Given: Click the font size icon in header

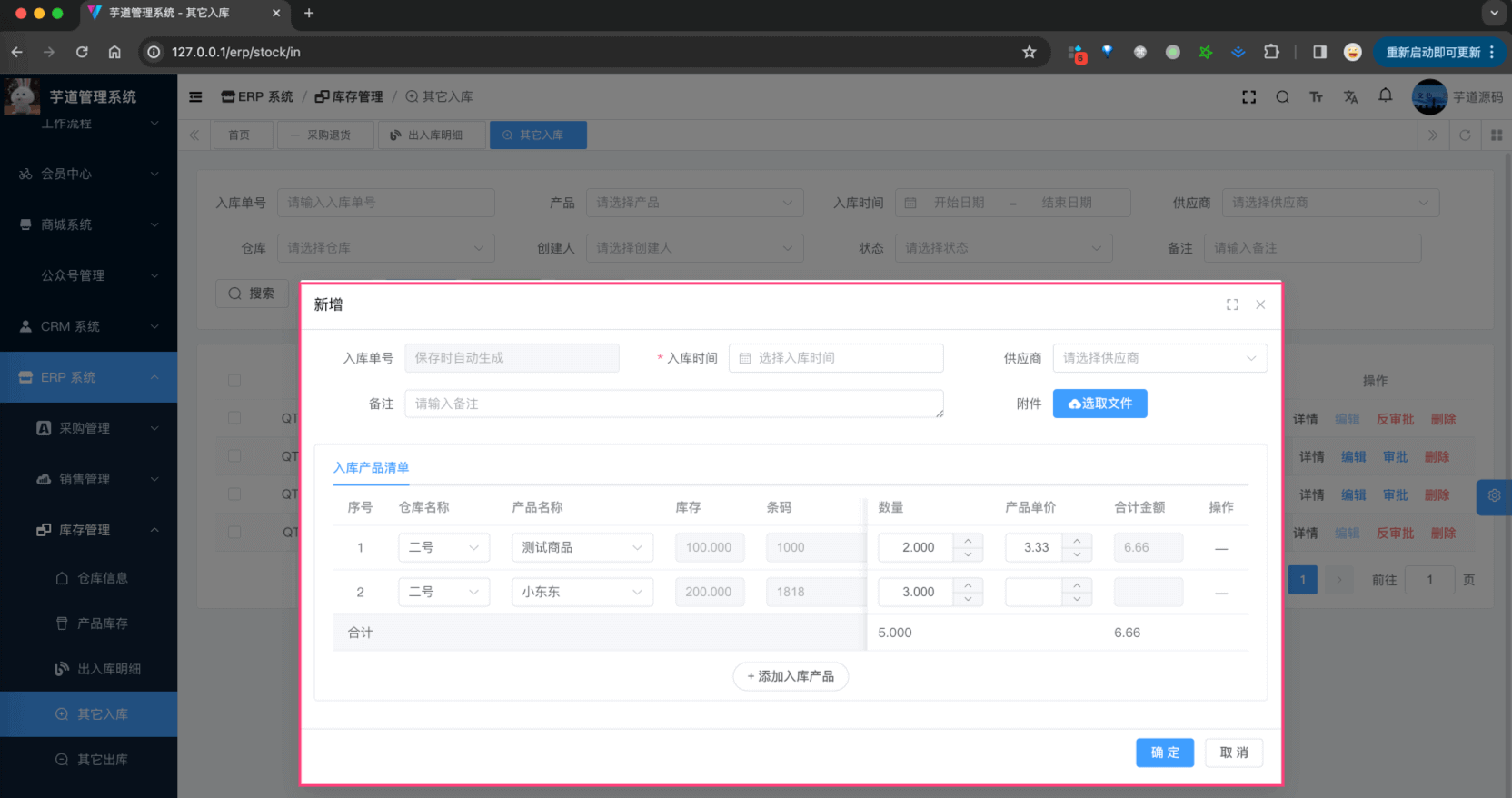Looking at the screenshot, I should [1316, 97].
